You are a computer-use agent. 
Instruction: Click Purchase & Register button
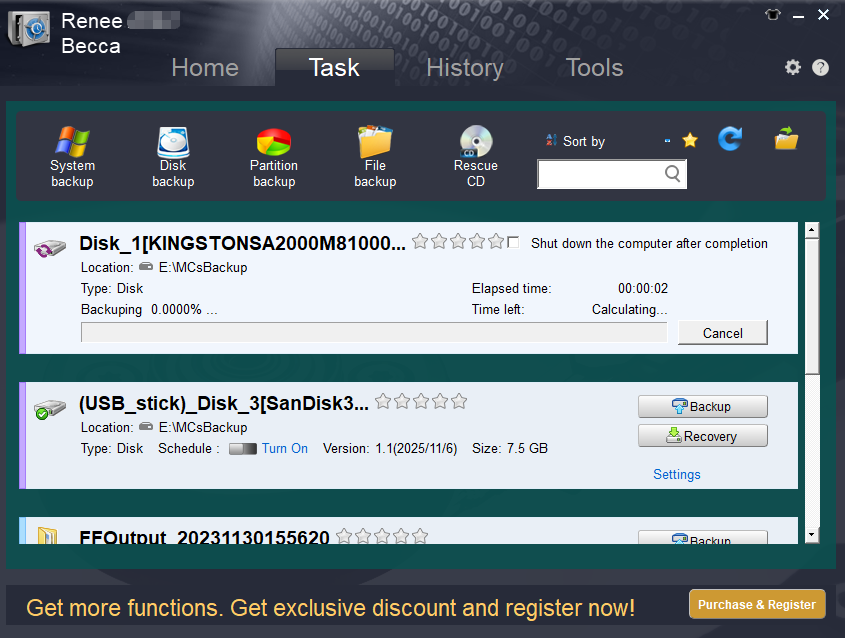[757, 604]
